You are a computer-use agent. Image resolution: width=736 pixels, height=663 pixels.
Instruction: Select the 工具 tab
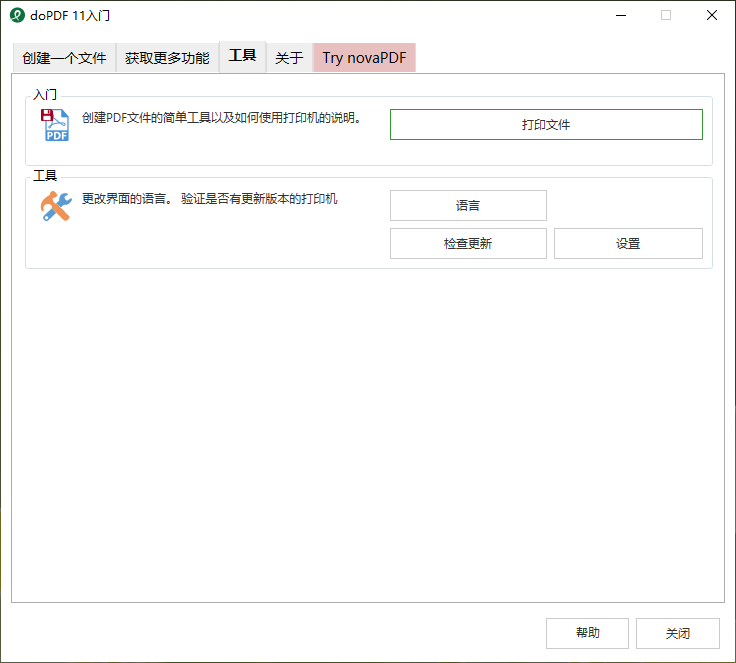pos(242,56)
